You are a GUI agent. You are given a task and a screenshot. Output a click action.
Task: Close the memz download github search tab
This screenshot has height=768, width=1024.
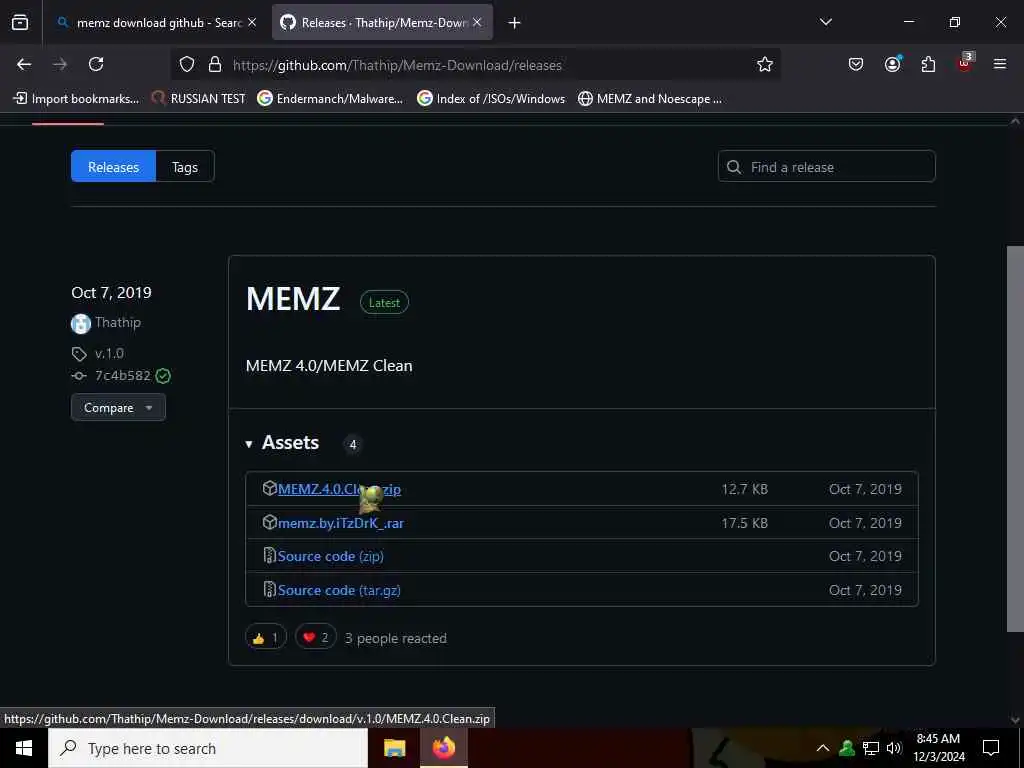coord(252,22)
